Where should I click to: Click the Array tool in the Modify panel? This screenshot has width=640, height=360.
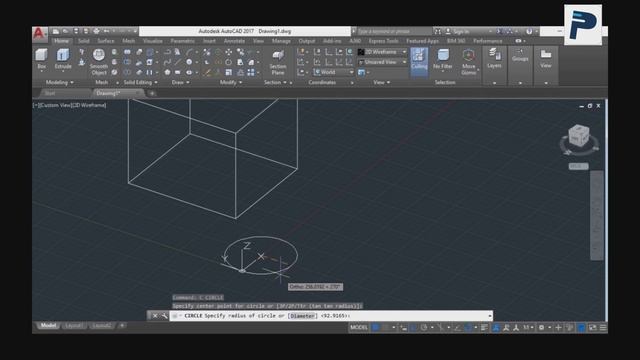pos(251,72)
